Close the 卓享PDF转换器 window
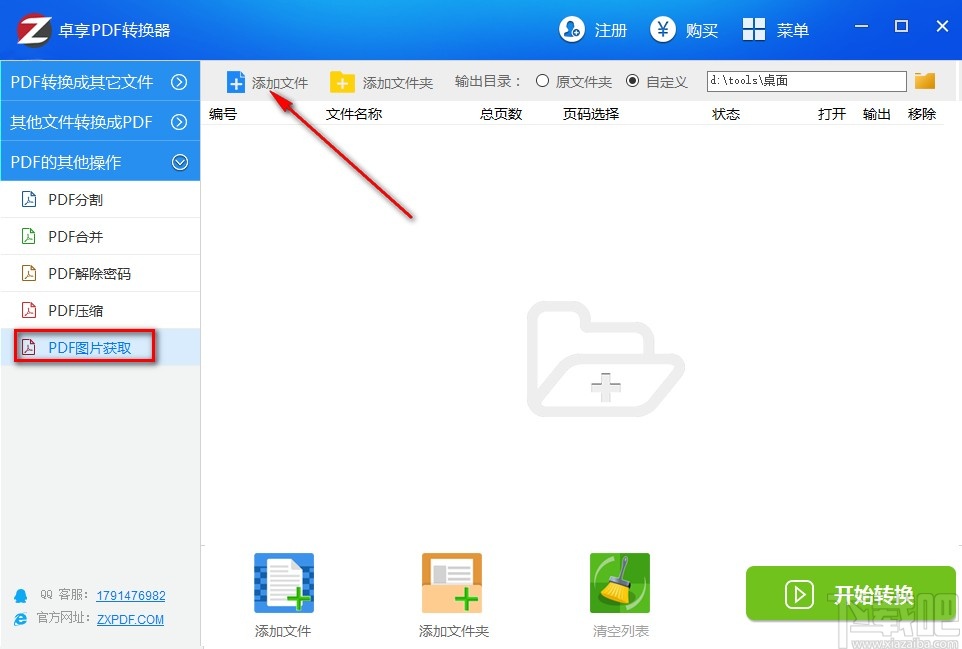 click(x=942, y=26)
